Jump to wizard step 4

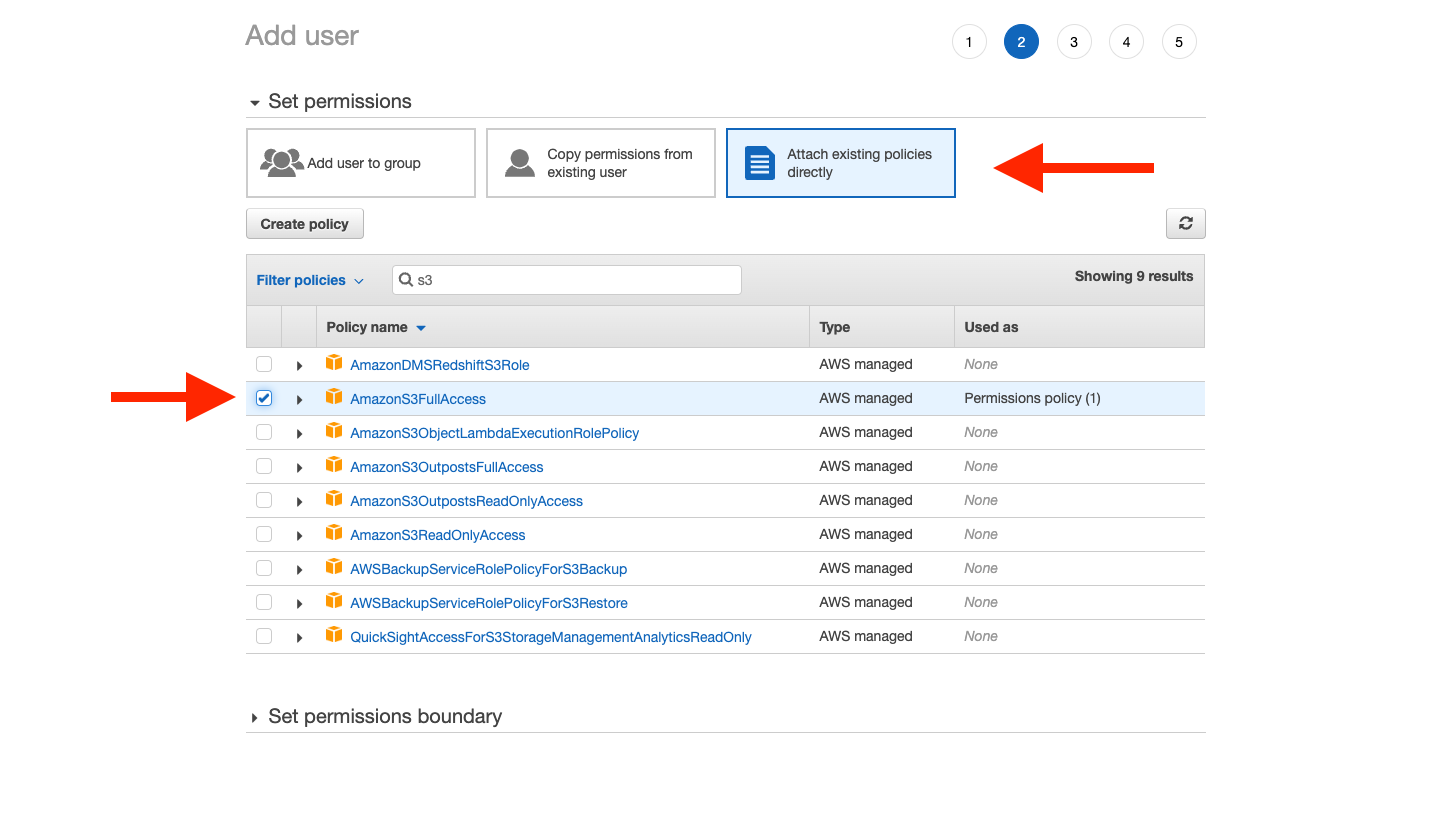click(1126, 42)
